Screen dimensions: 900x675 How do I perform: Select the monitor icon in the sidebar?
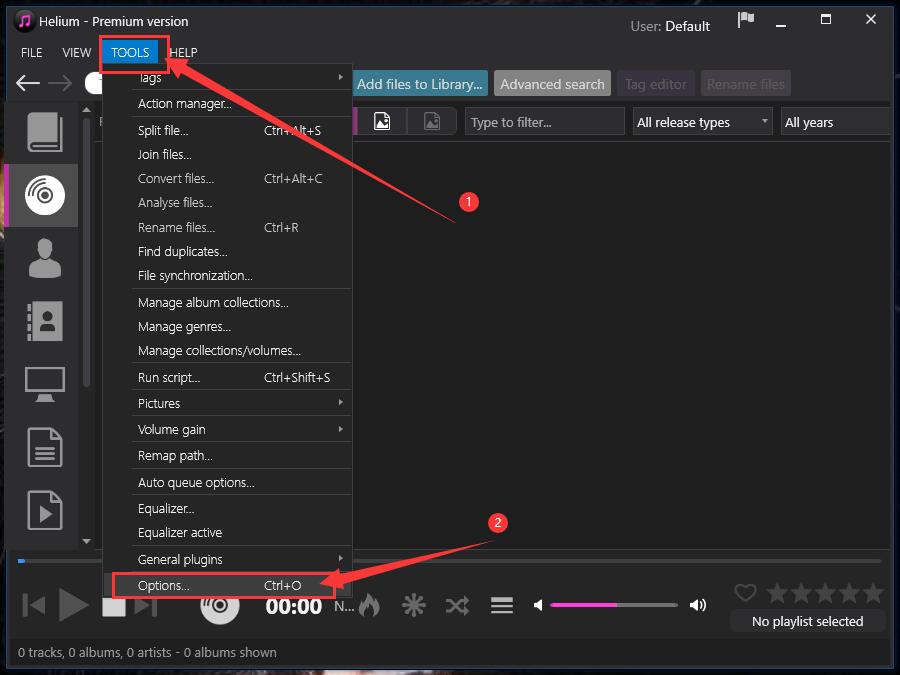(x=45, y=384)
